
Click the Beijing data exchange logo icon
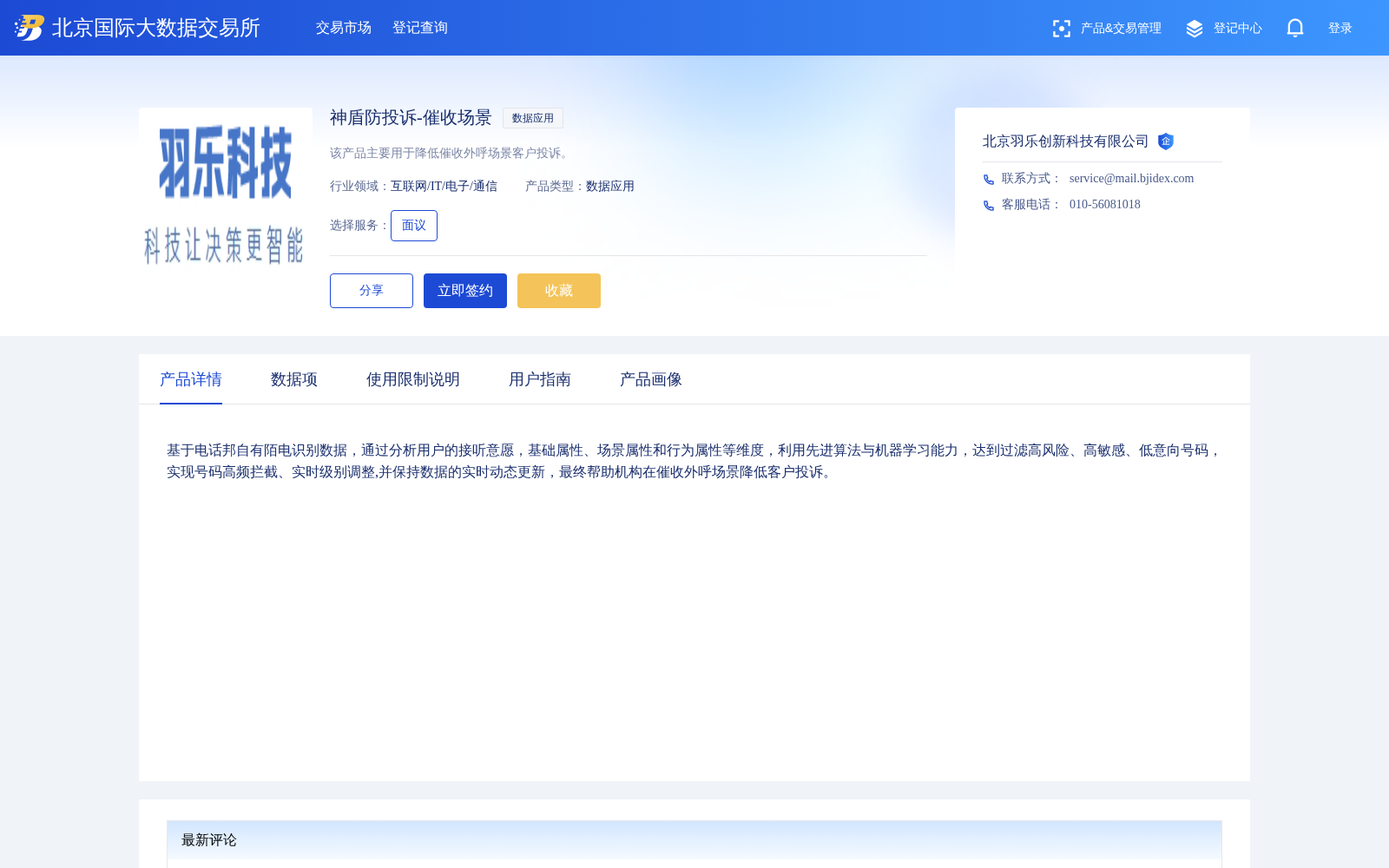pyautogui.click(x=30, y=28)
